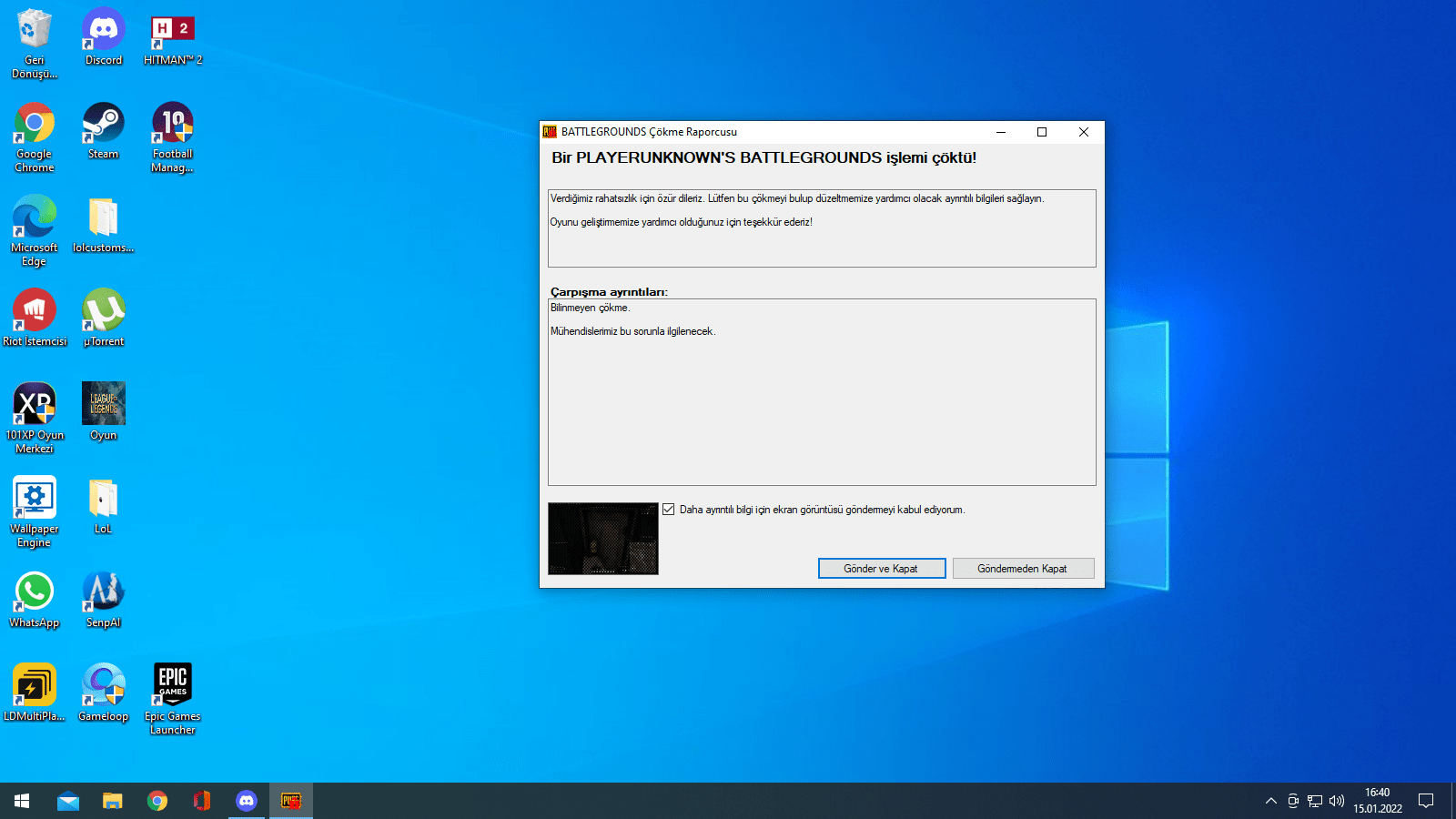The image size is (1456, 819).
Task: Select the Epic Games Launcher icon
Action: 173,699
